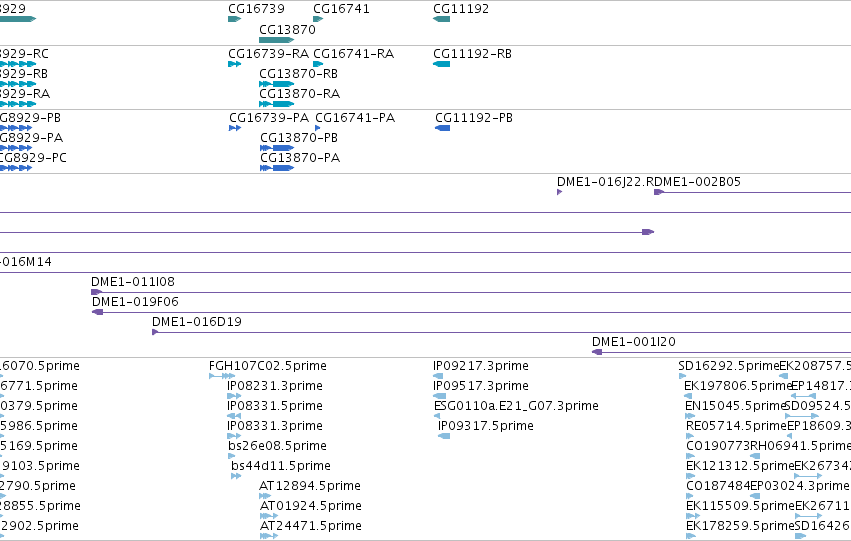This screenshot has width=851, height=541.
Task: Select the CG16741-RA transcript glyph
Action: pyautogui.click(x=318, y=64)
